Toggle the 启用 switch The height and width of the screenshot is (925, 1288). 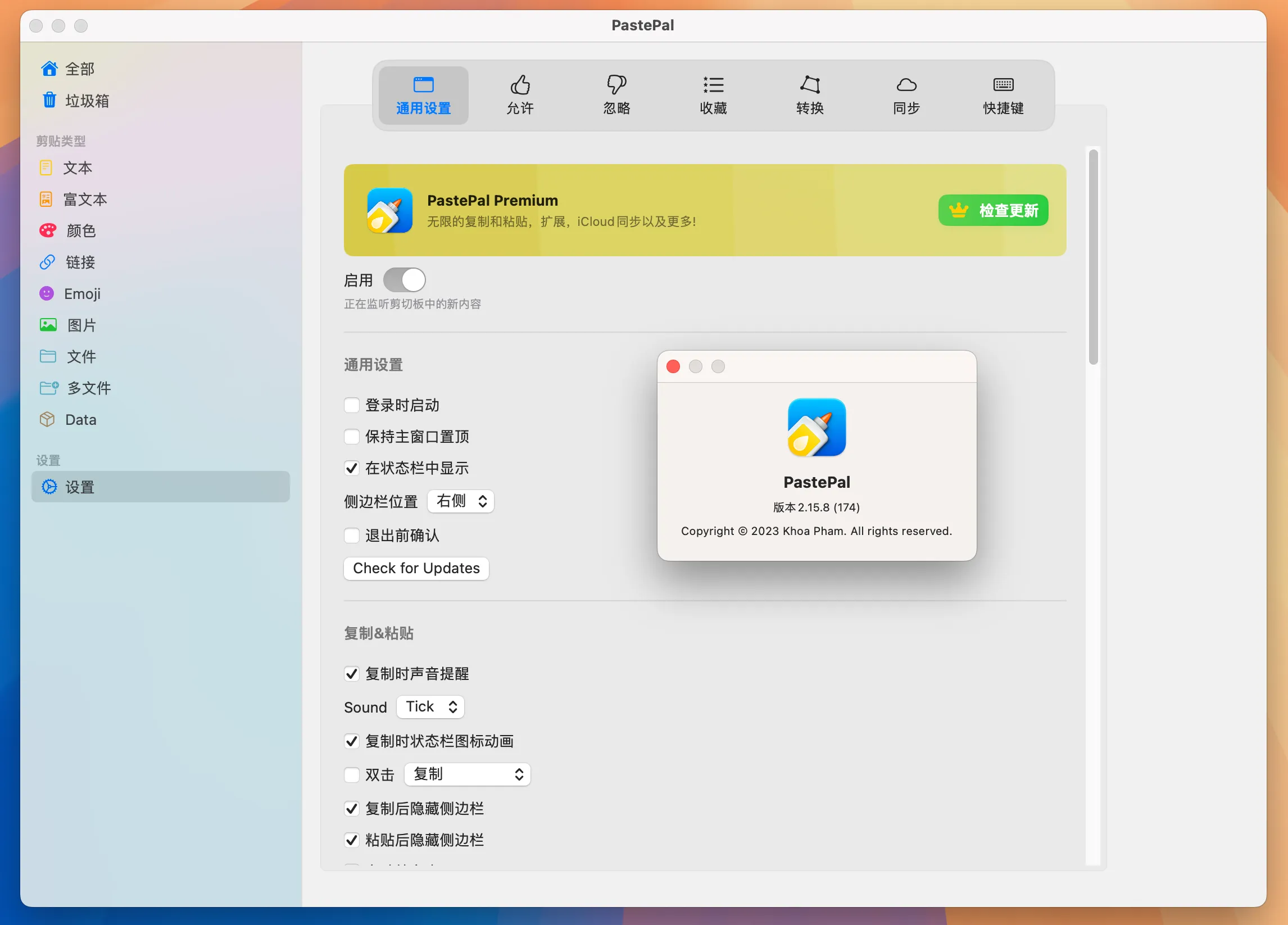[405, 280]
